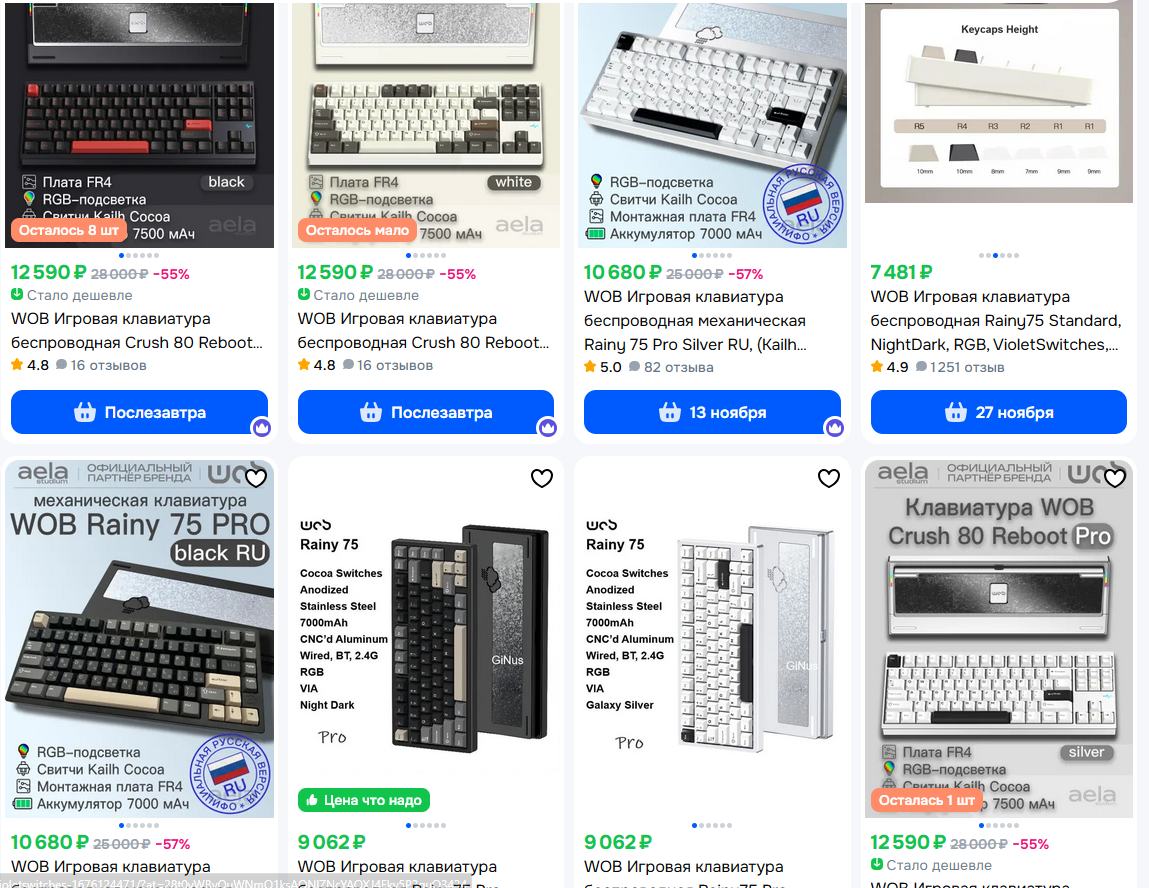Click purple badge icon on Rainy 75 Pro Silver card

click(834, 427)
